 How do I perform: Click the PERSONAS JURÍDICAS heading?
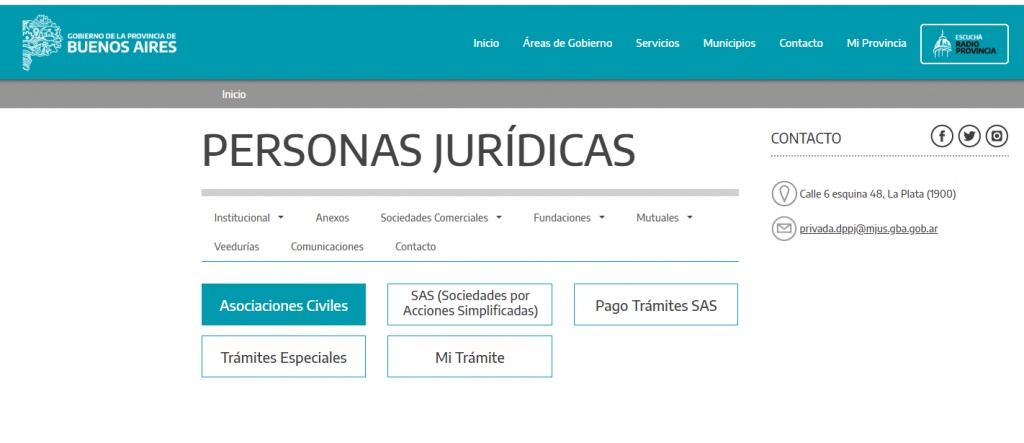(x=419, y=150)
